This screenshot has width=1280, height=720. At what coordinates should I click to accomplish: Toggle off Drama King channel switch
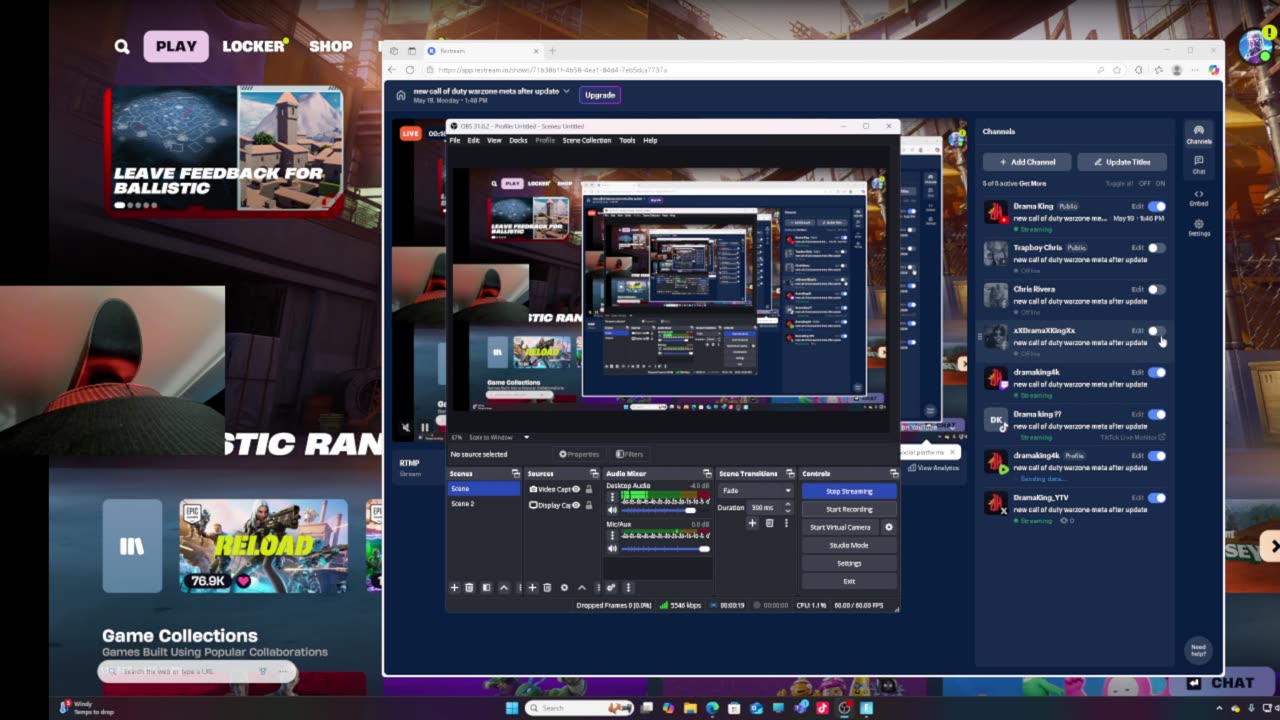click(1157, 206)
